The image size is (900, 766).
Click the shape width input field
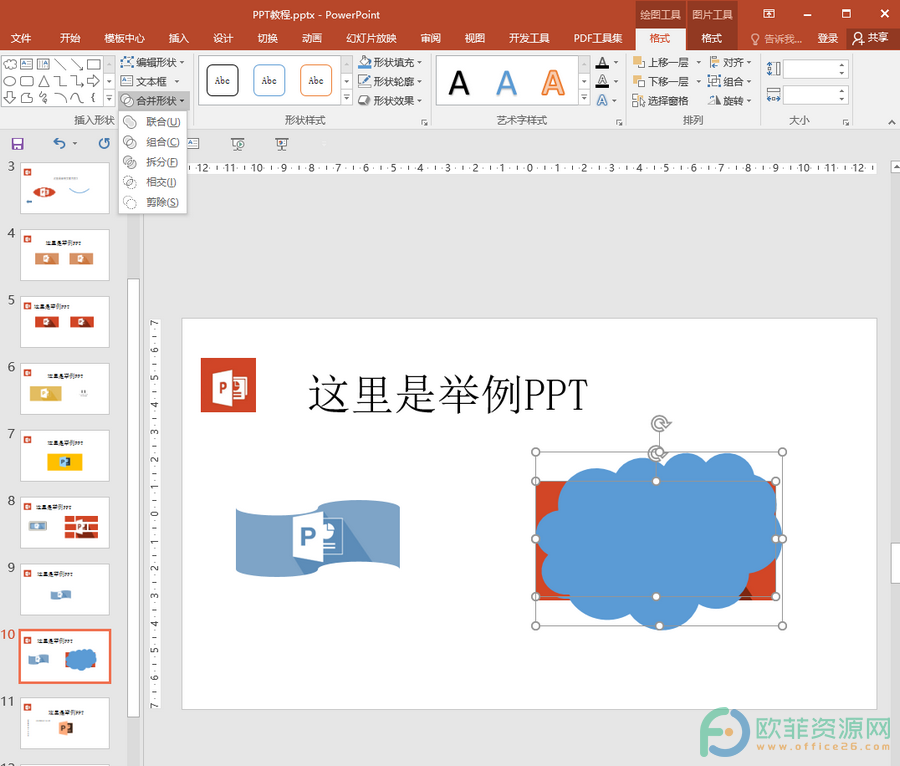[810, 95]
